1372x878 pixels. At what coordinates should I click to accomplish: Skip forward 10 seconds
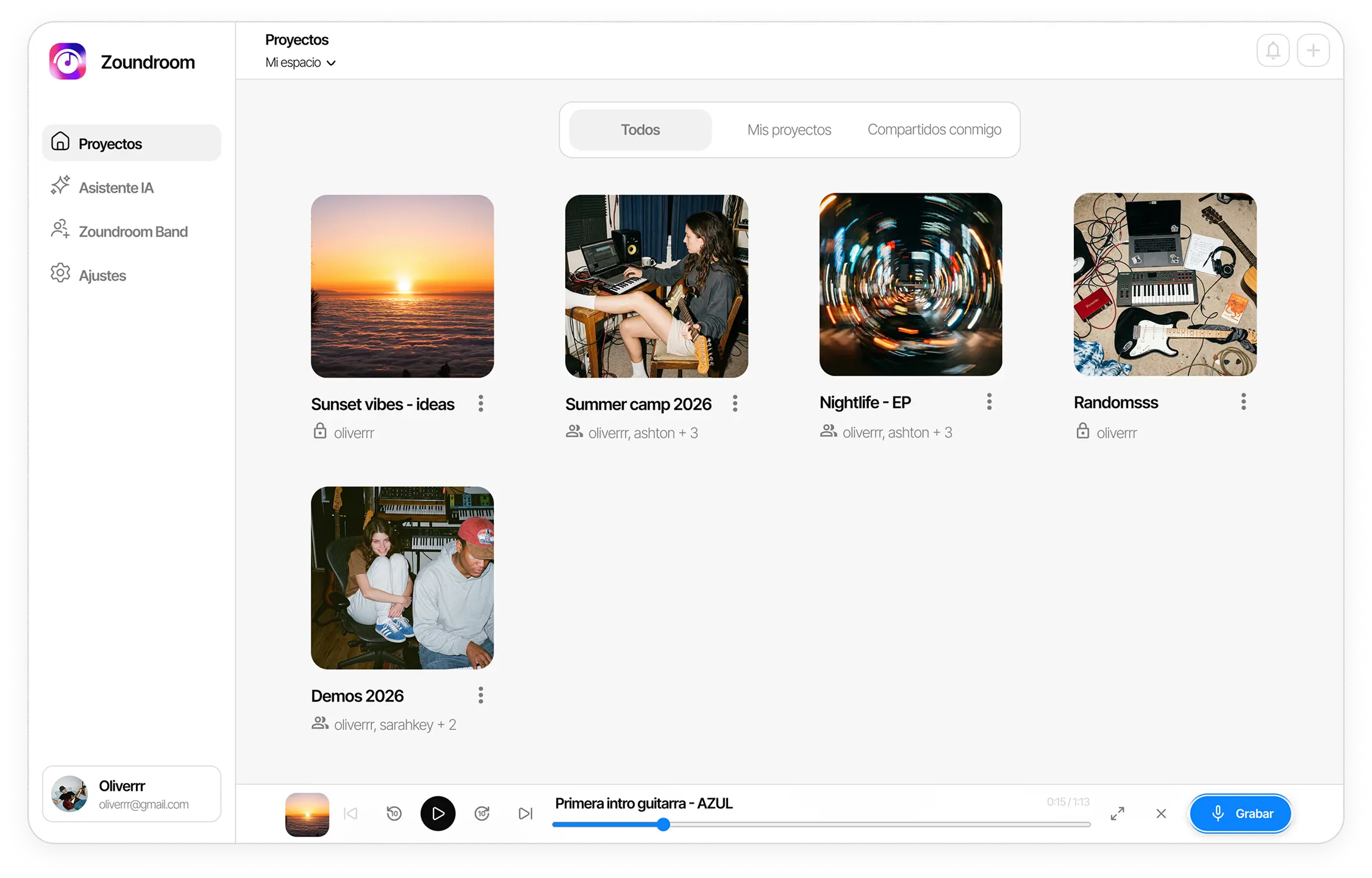[x=482, y=813]
